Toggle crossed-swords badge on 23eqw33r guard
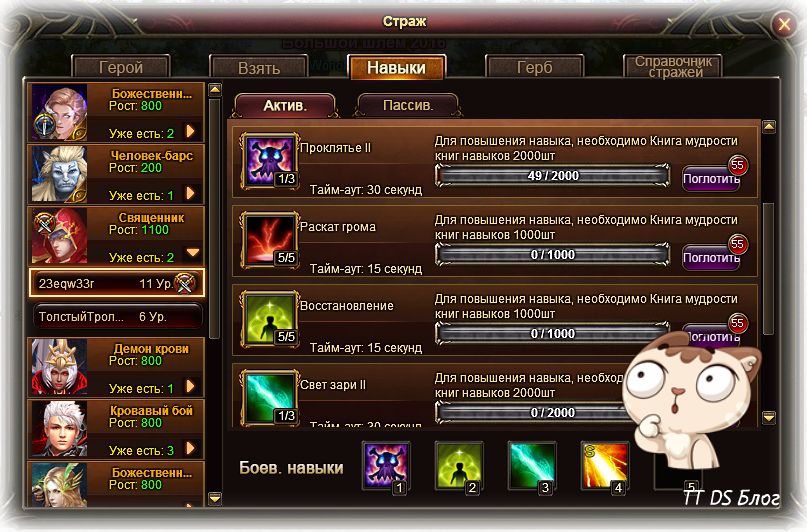 pyautogui.click(x=185, y=283)
